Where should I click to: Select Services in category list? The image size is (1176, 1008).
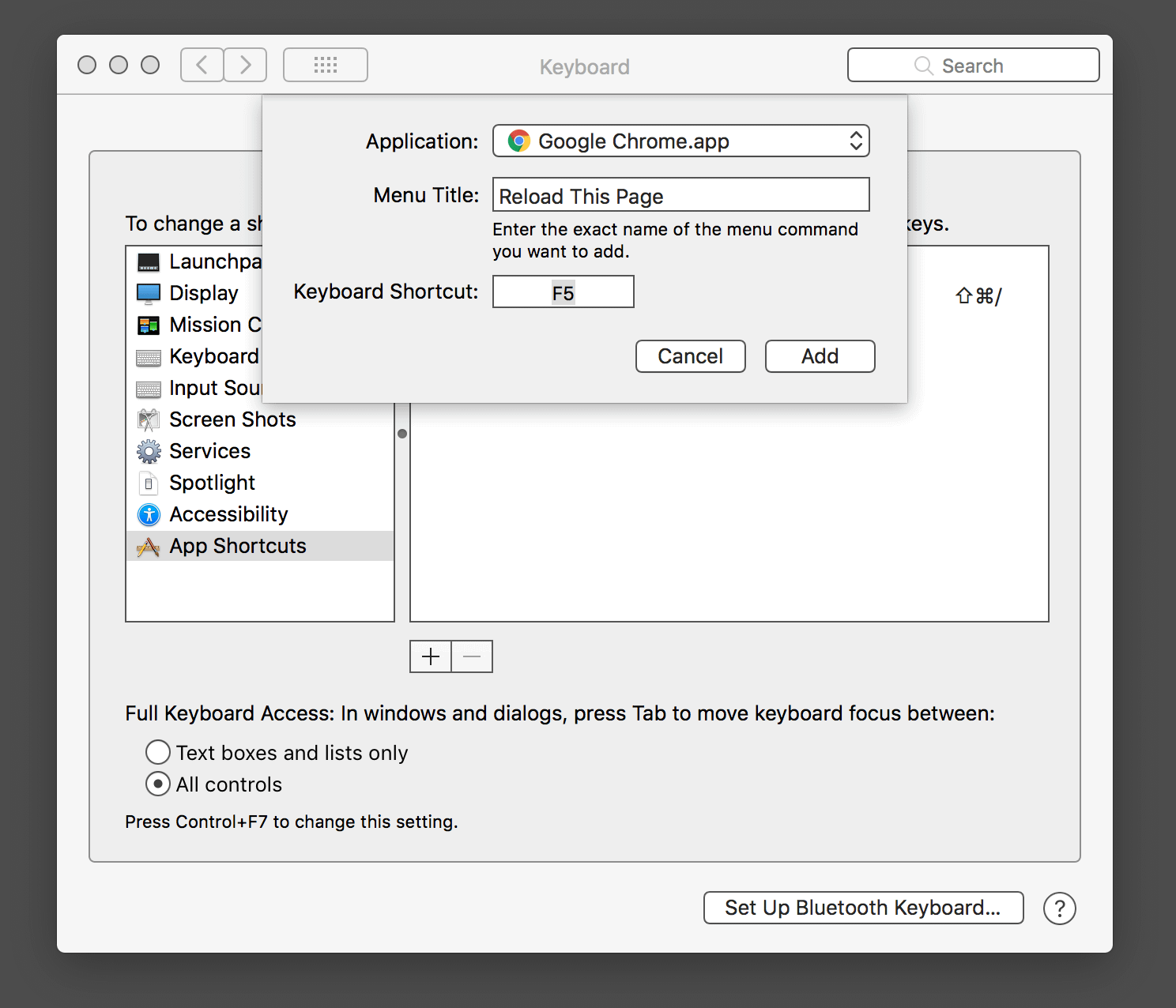point(260,451)
